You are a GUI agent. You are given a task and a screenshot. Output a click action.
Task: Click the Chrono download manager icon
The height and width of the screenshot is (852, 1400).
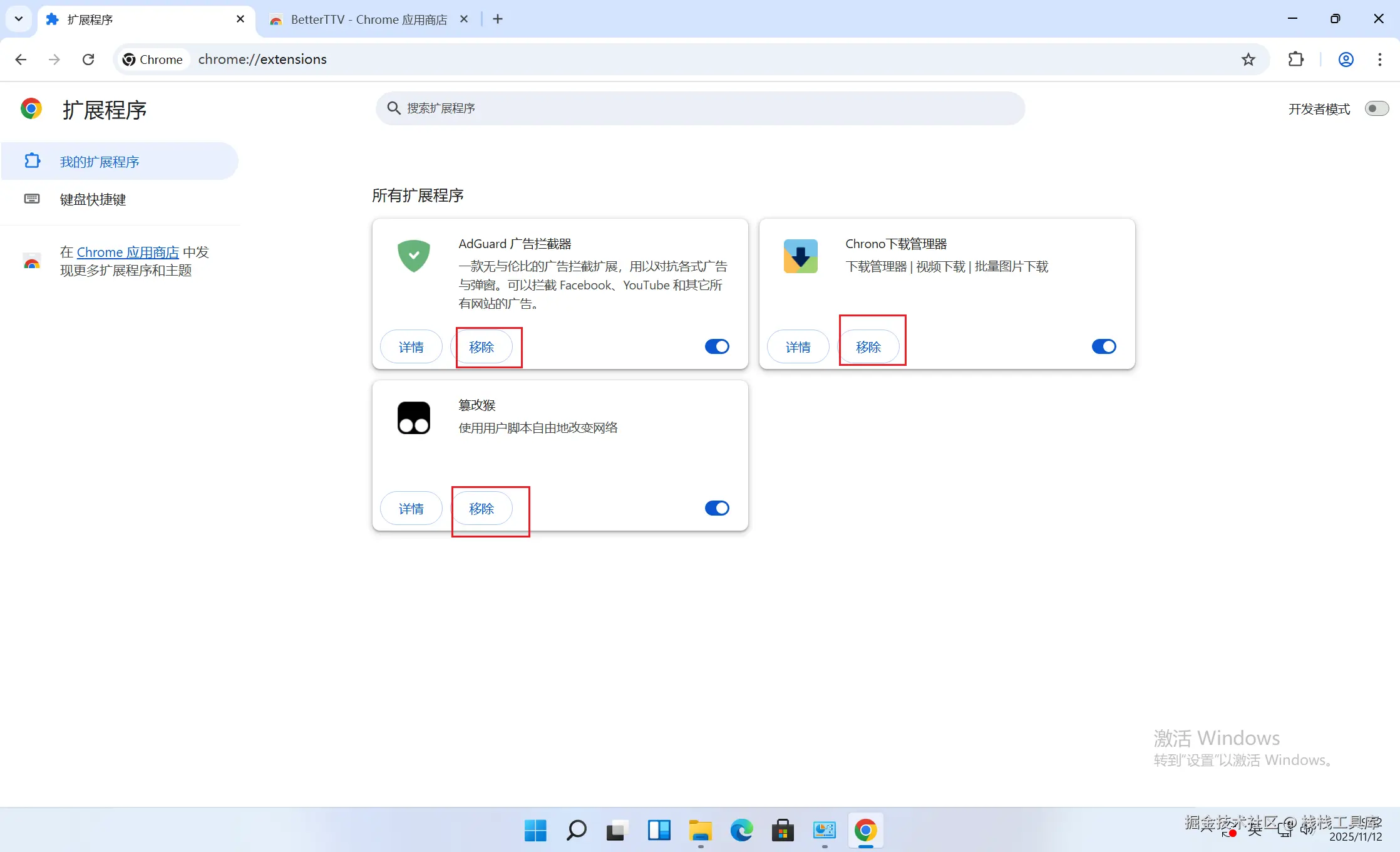[800, 256]
